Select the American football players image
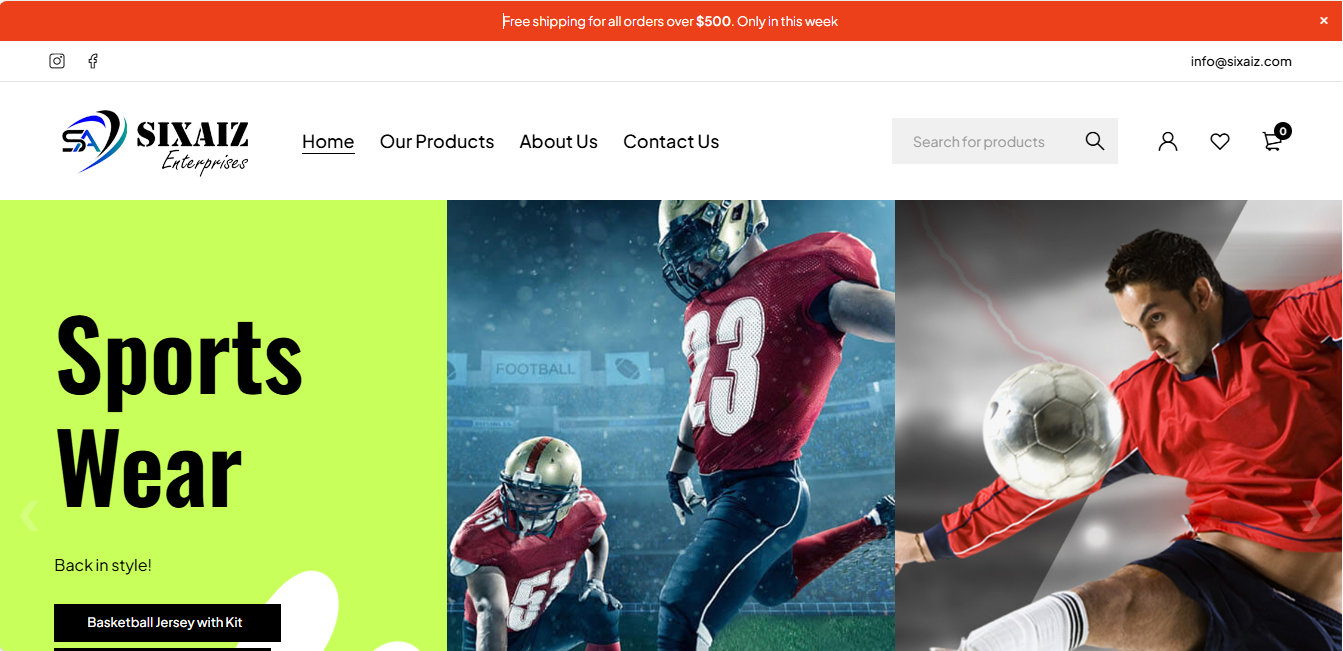Screen dimensions: 1343x651 pos(671,425)
